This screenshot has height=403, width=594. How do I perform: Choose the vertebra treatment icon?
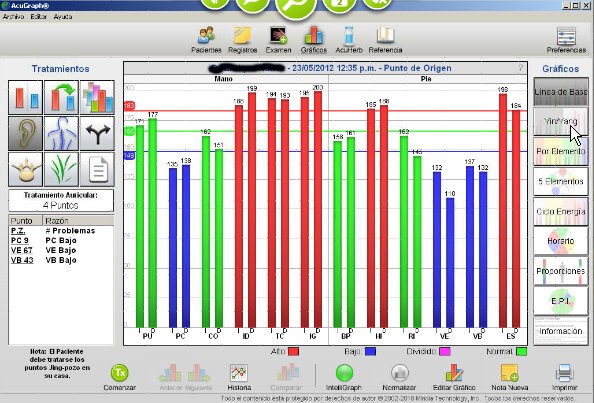click(x=25, y=169)
